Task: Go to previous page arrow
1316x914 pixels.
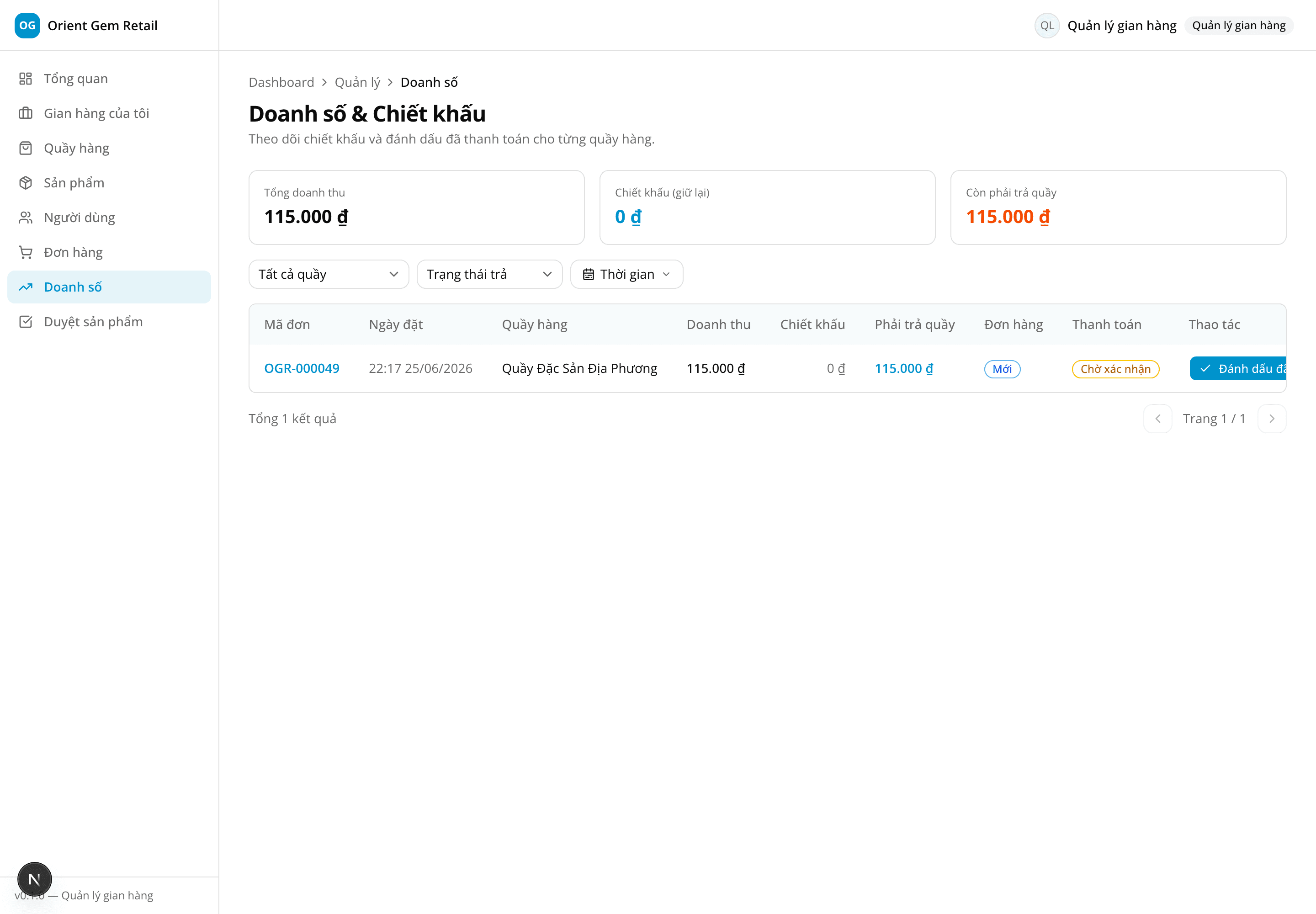Action: pyautogui.click(x=1157, y=419)
